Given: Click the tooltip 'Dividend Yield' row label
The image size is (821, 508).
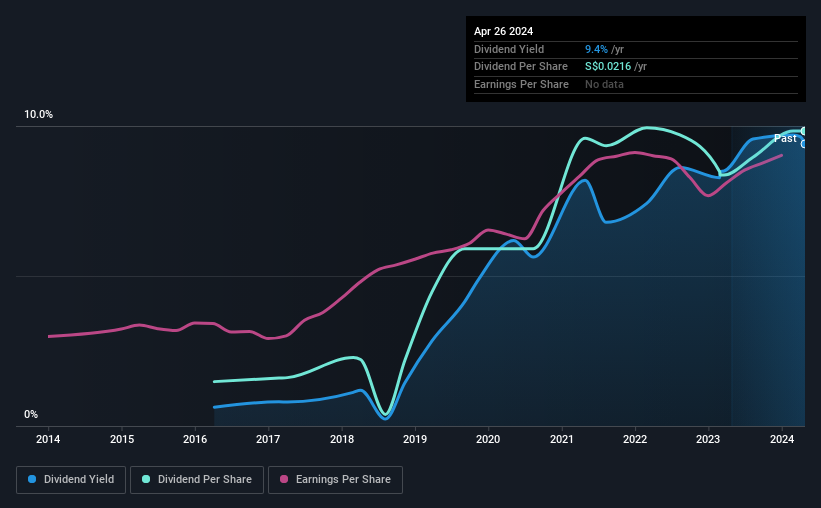Looking at the screenshot, I should tap(509, 49).
